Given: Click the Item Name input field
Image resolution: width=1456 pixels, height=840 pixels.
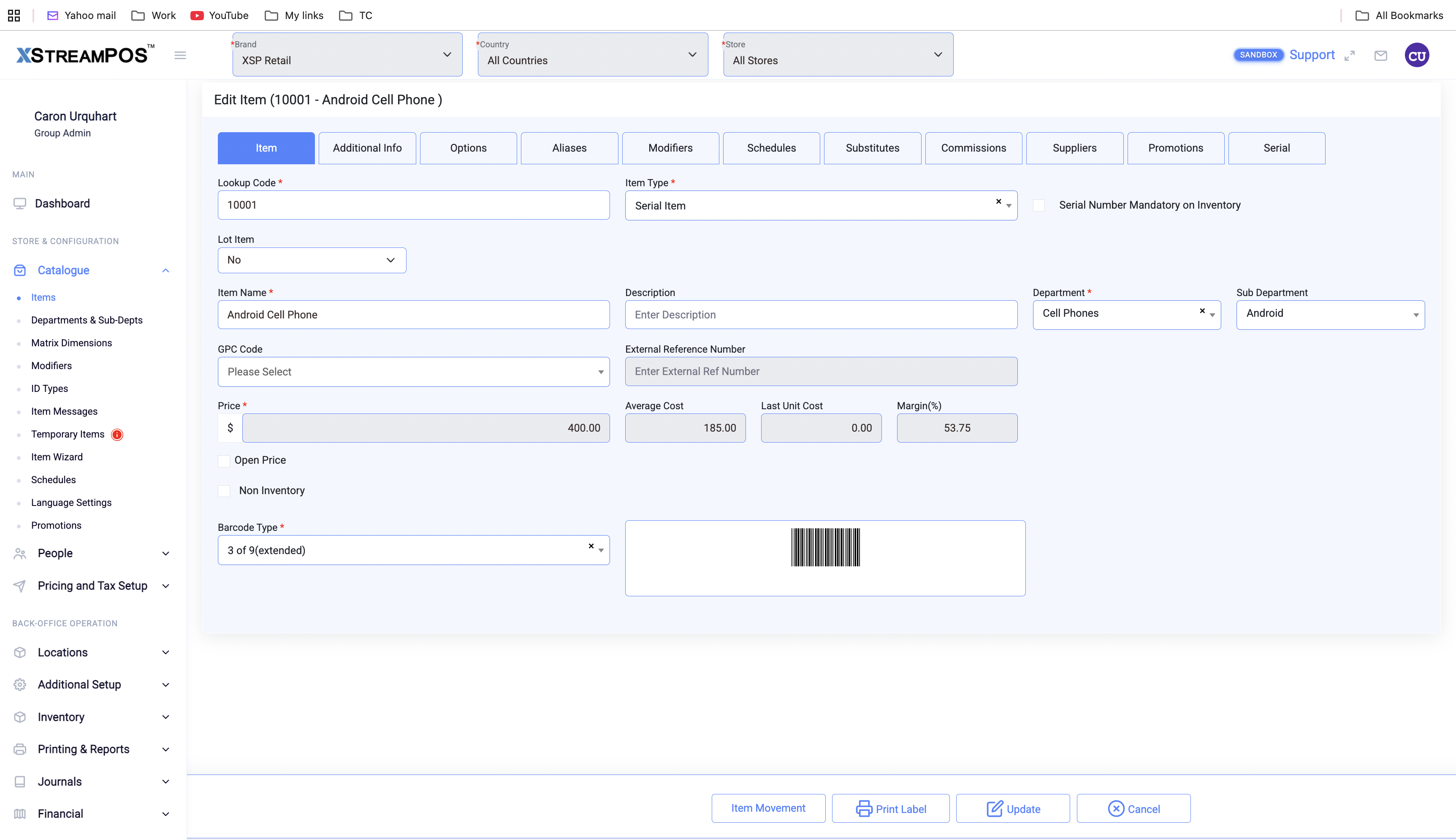Looking at the screenshot, I should pyautogui.click(x=413, y=315).
